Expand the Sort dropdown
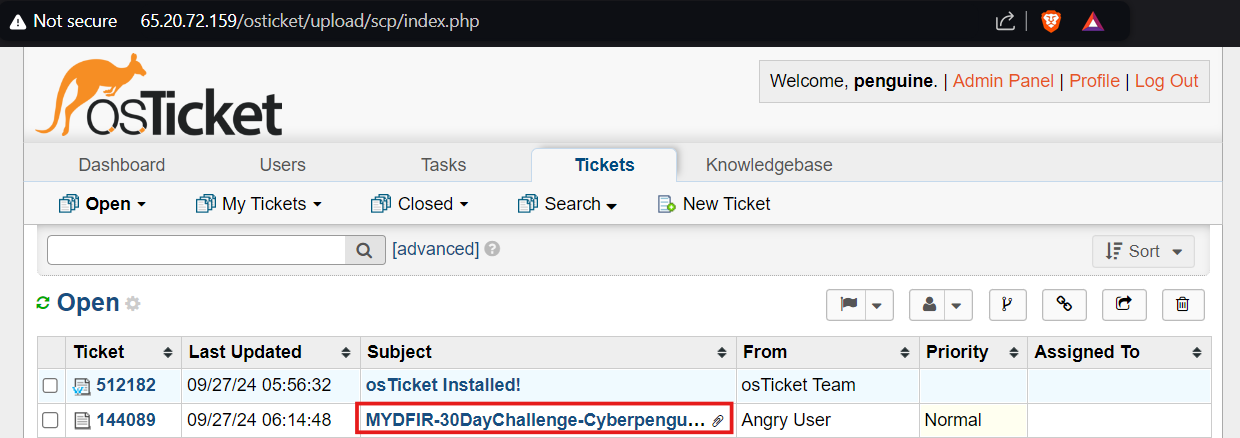The height and width of the screenshot is (438, 1240). point(1143,252)
